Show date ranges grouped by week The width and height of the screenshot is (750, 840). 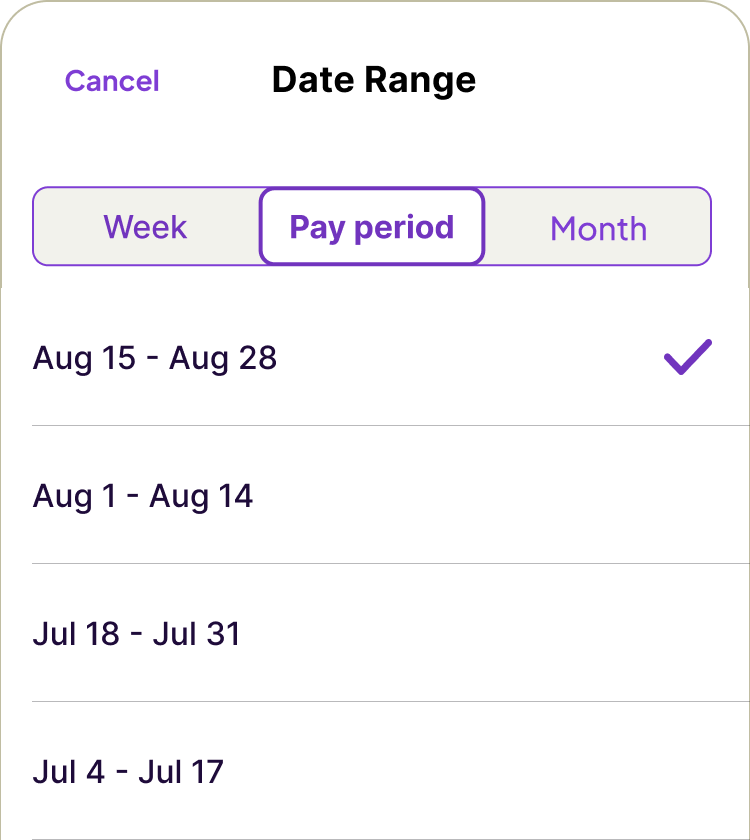146,227
